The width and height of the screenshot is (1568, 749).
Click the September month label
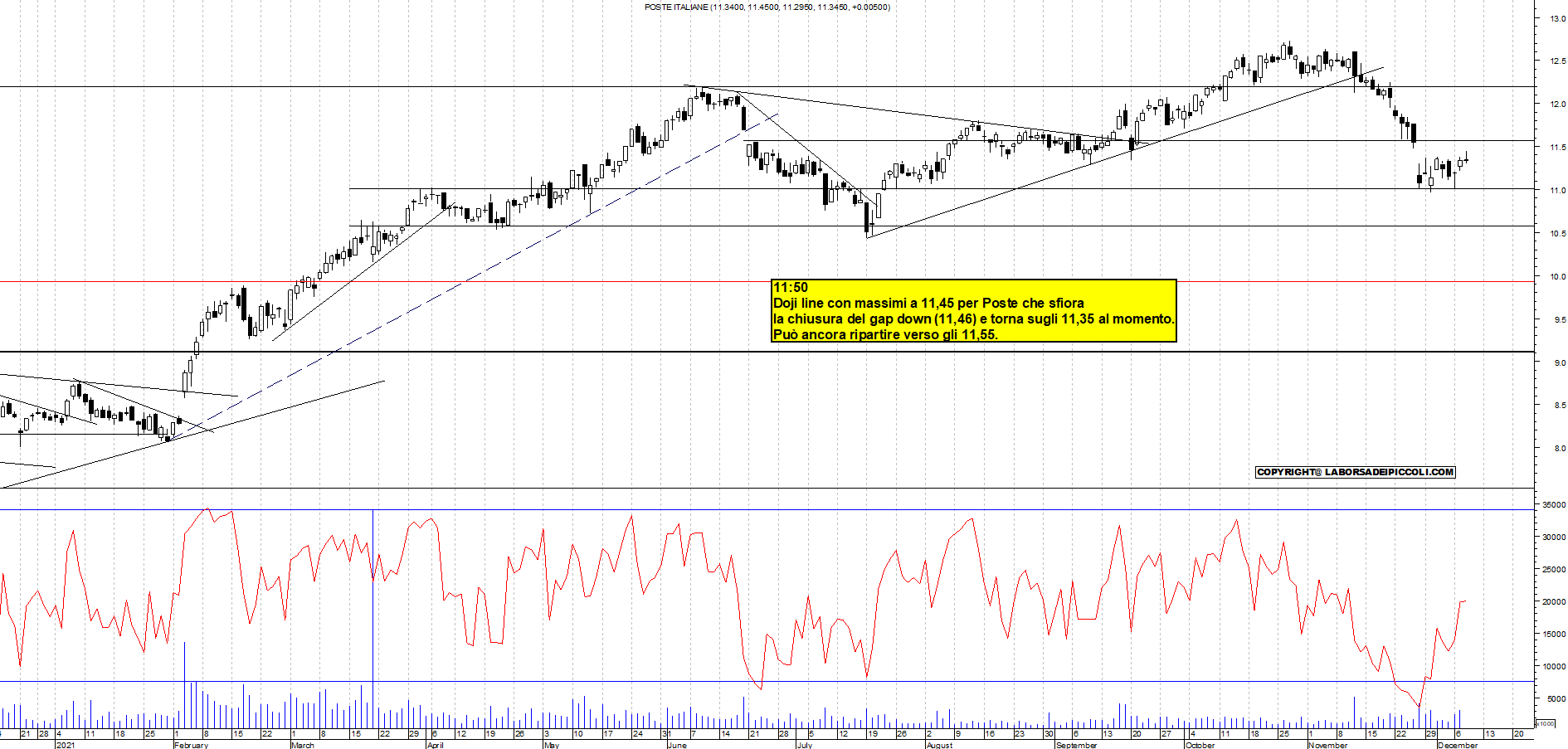pyautogui.click(x=1076, y=745)
